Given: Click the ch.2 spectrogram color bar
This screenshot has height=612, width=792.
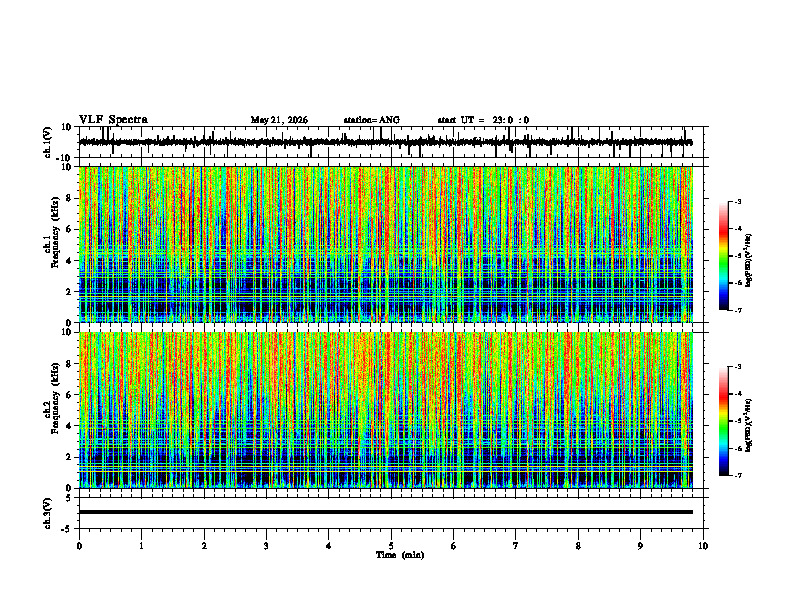Looking at the screenshot, I should click(723, 421).
